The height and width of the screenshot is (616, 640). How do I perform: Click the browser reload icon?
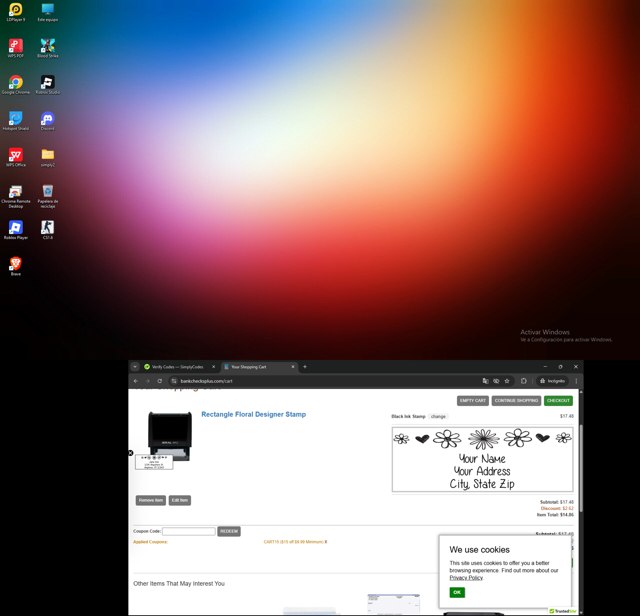(x=160, y=381)
